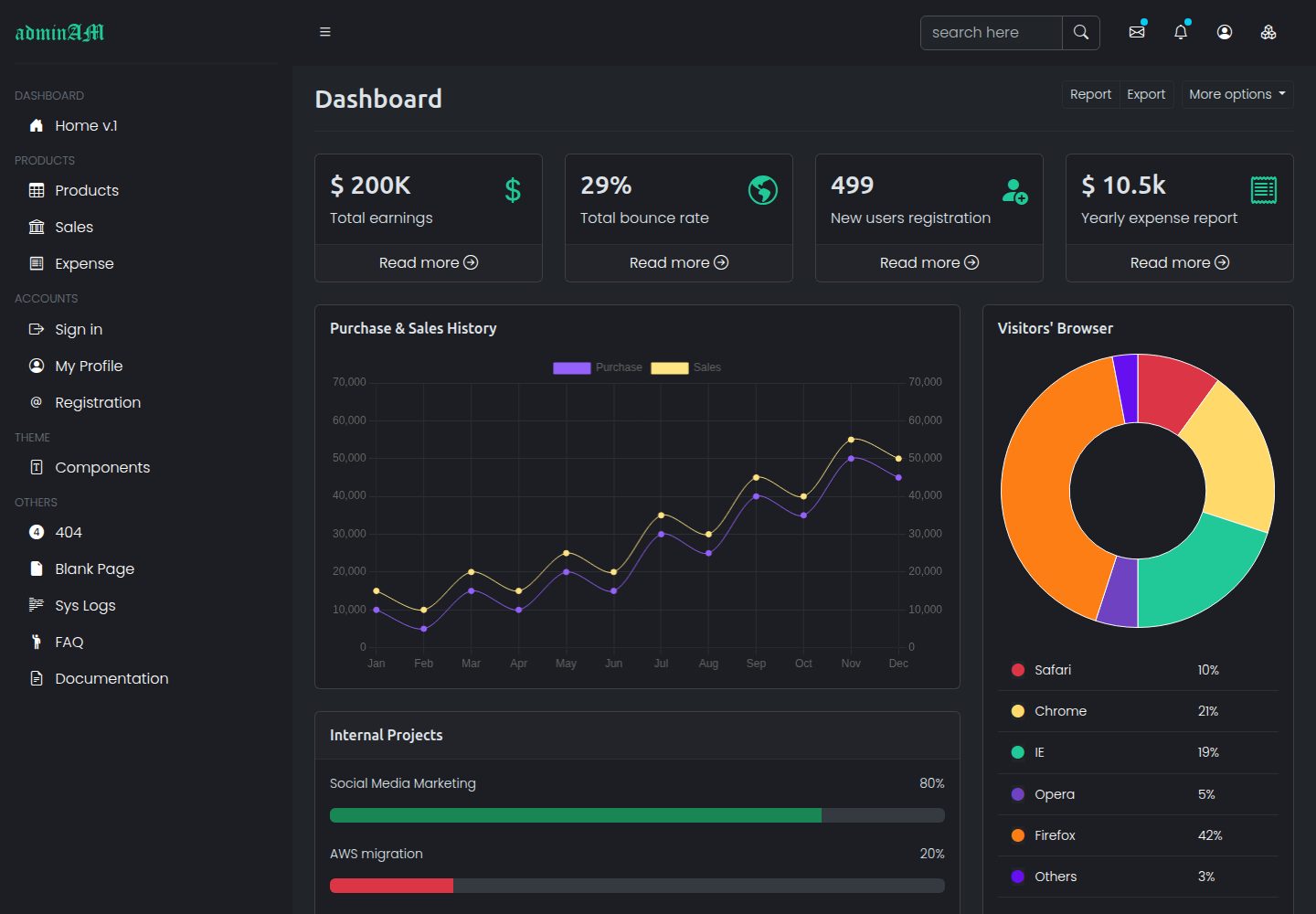Toggle the Purchase dataset legend

(597, 367)
